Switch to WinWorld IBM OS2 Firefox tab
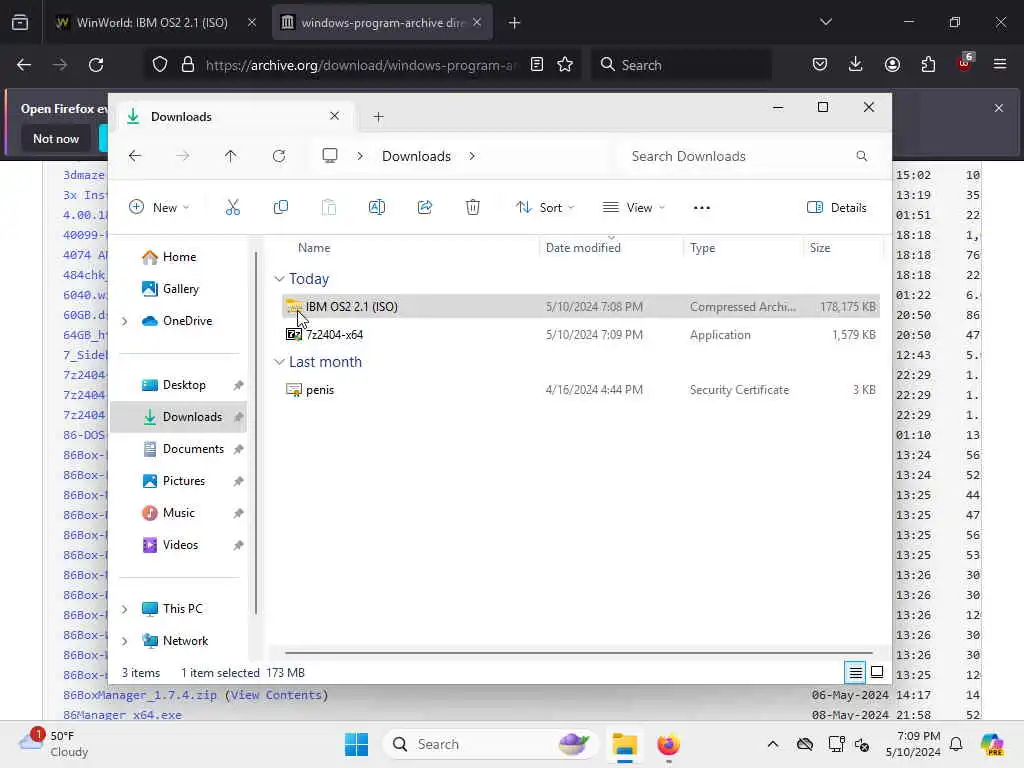 click(152, 23)
